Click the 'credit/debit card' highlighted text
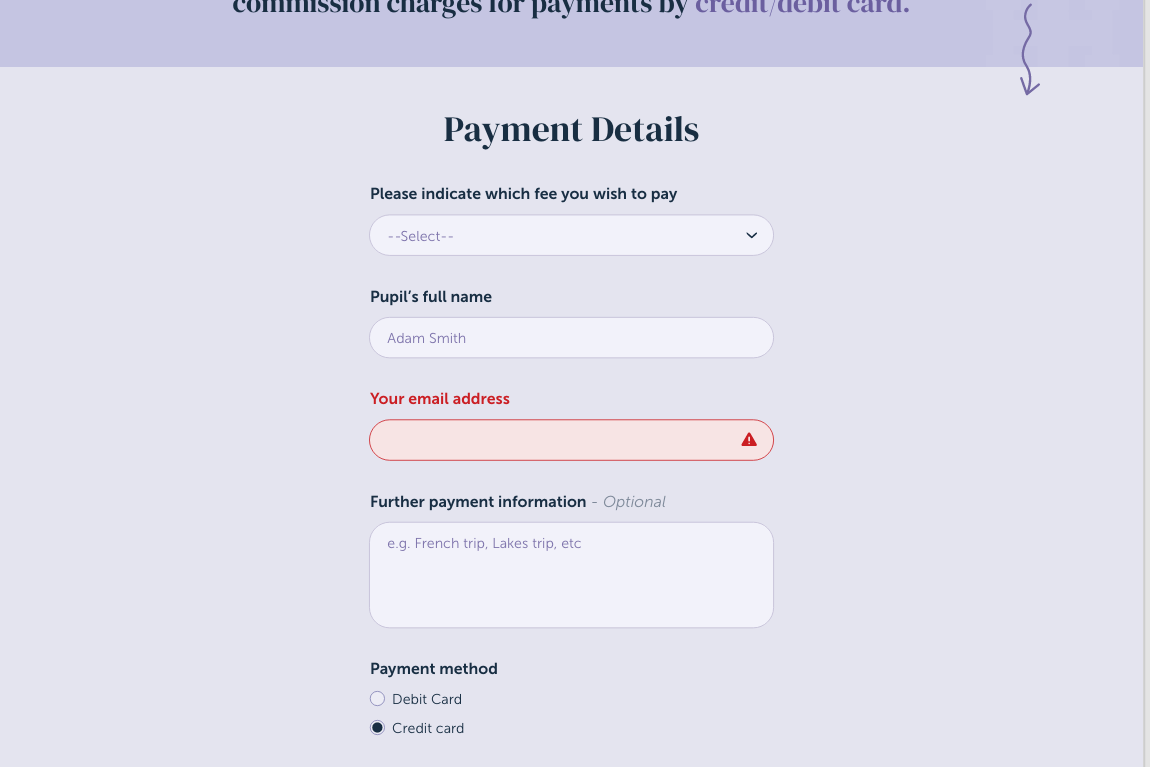Viewport: 1150px width, 767px height. [x=802, y=8]
